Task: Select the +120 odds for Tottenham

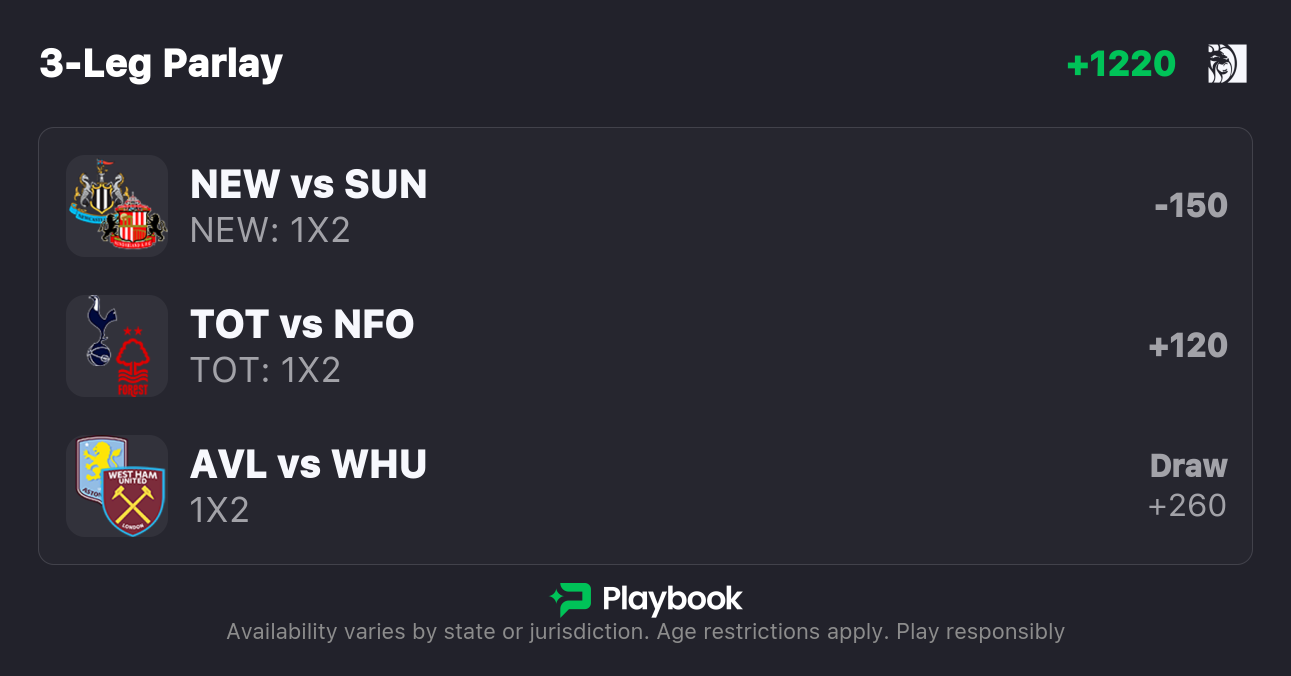Action: tap(1188, 346)
